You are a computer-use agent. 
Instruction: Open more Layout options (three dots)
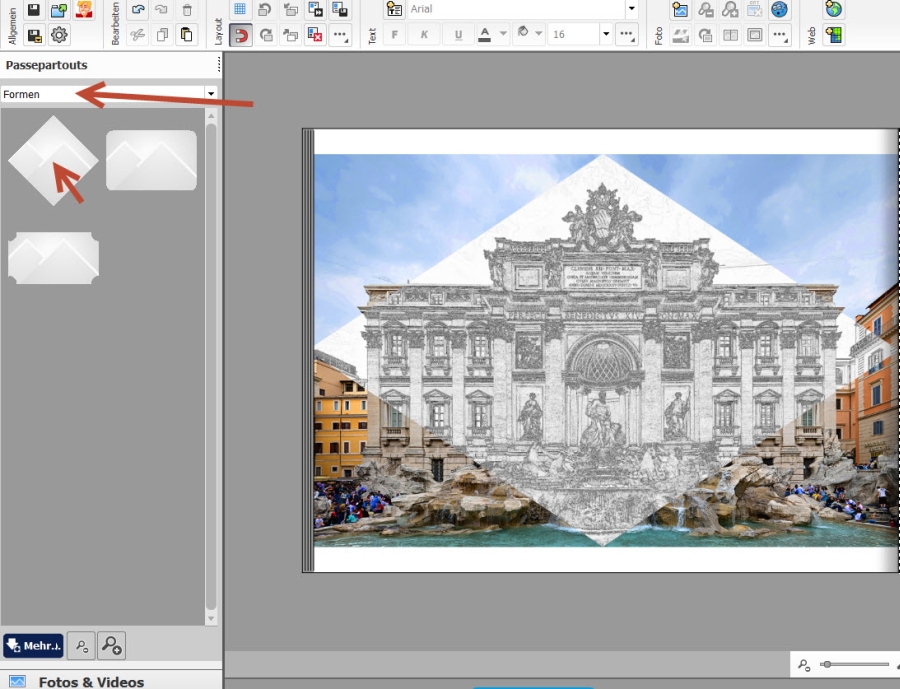tap(340, 35)
